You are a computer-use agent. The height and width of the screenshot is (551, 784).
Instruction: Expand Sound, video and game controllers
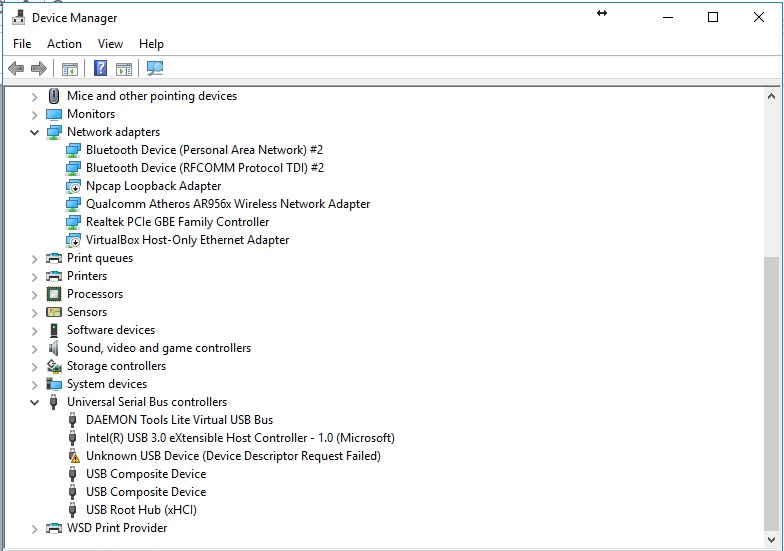click(x=34, y=348)
